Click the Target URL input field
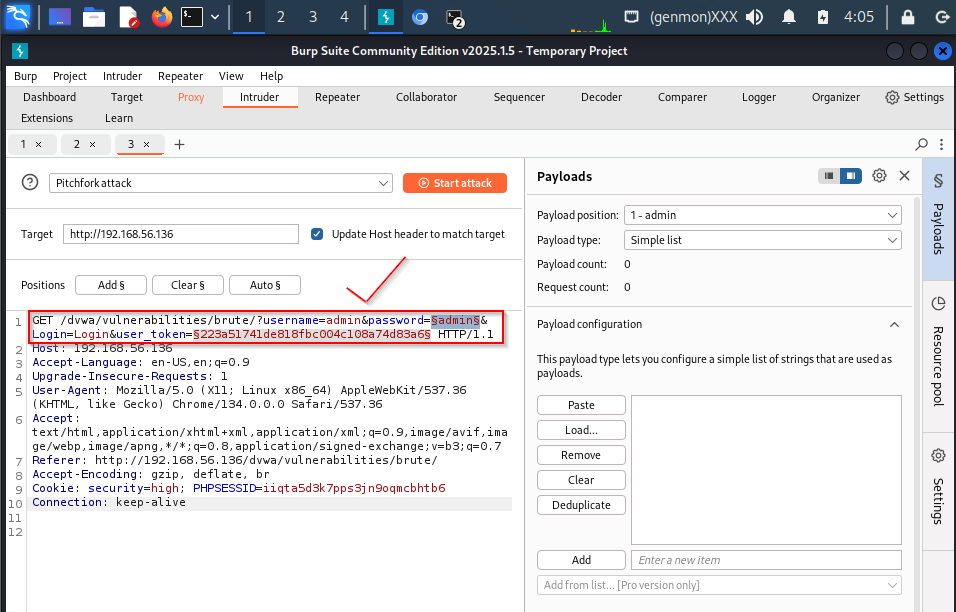 [x=180, y=234]
